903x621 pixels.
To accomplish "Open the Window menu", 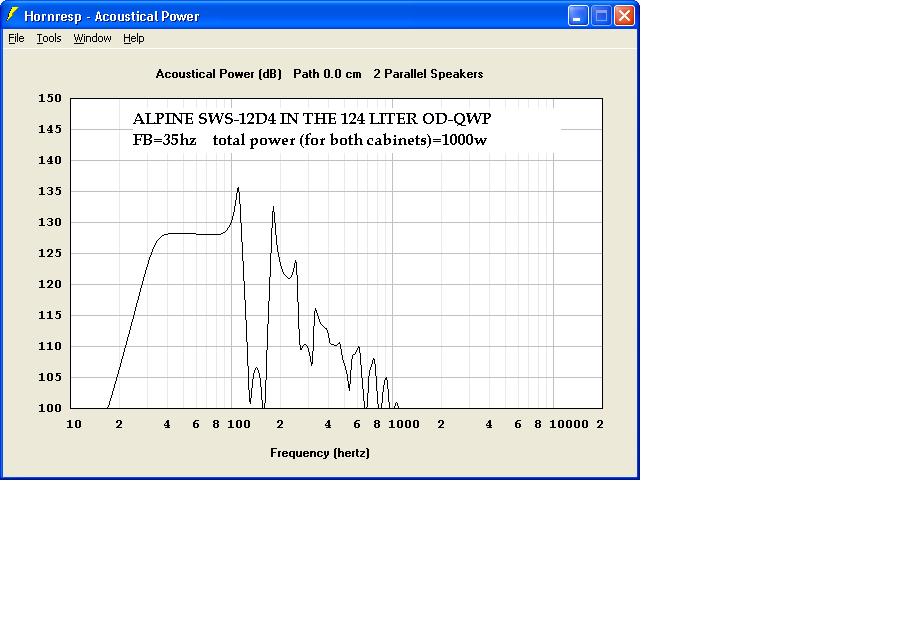I will tap(92, 39).
